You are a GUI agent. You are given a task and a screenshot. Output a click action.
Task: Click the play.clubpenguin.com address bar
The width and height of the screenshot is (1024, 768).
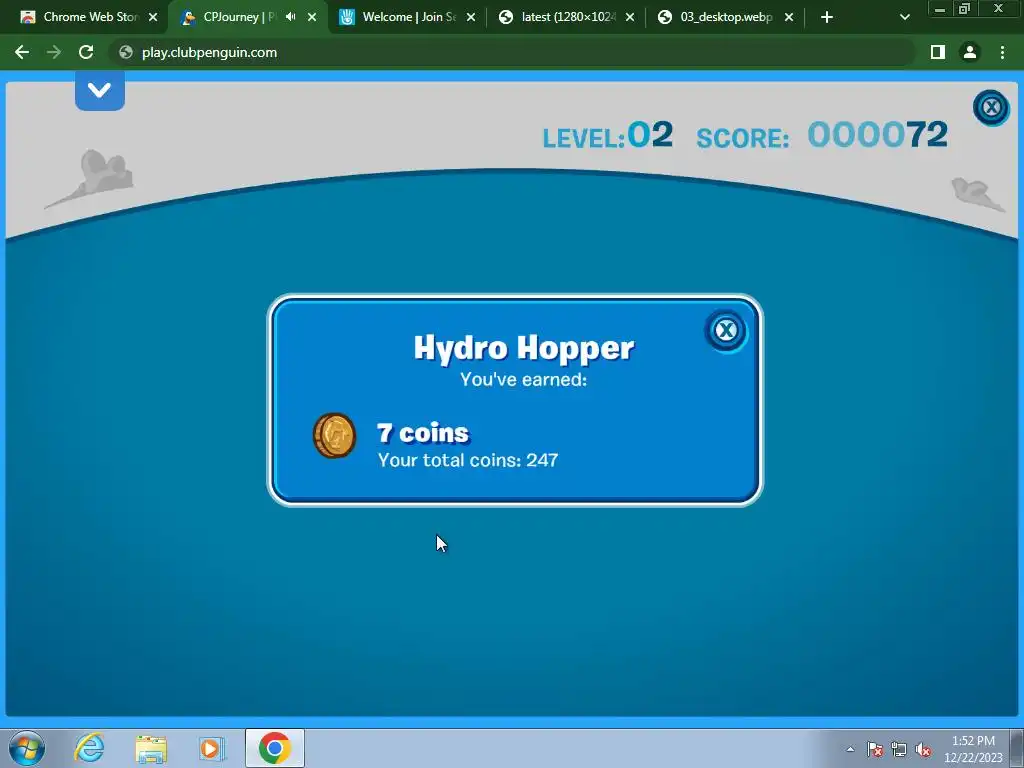pyautogui.click(x=513, y=52)
